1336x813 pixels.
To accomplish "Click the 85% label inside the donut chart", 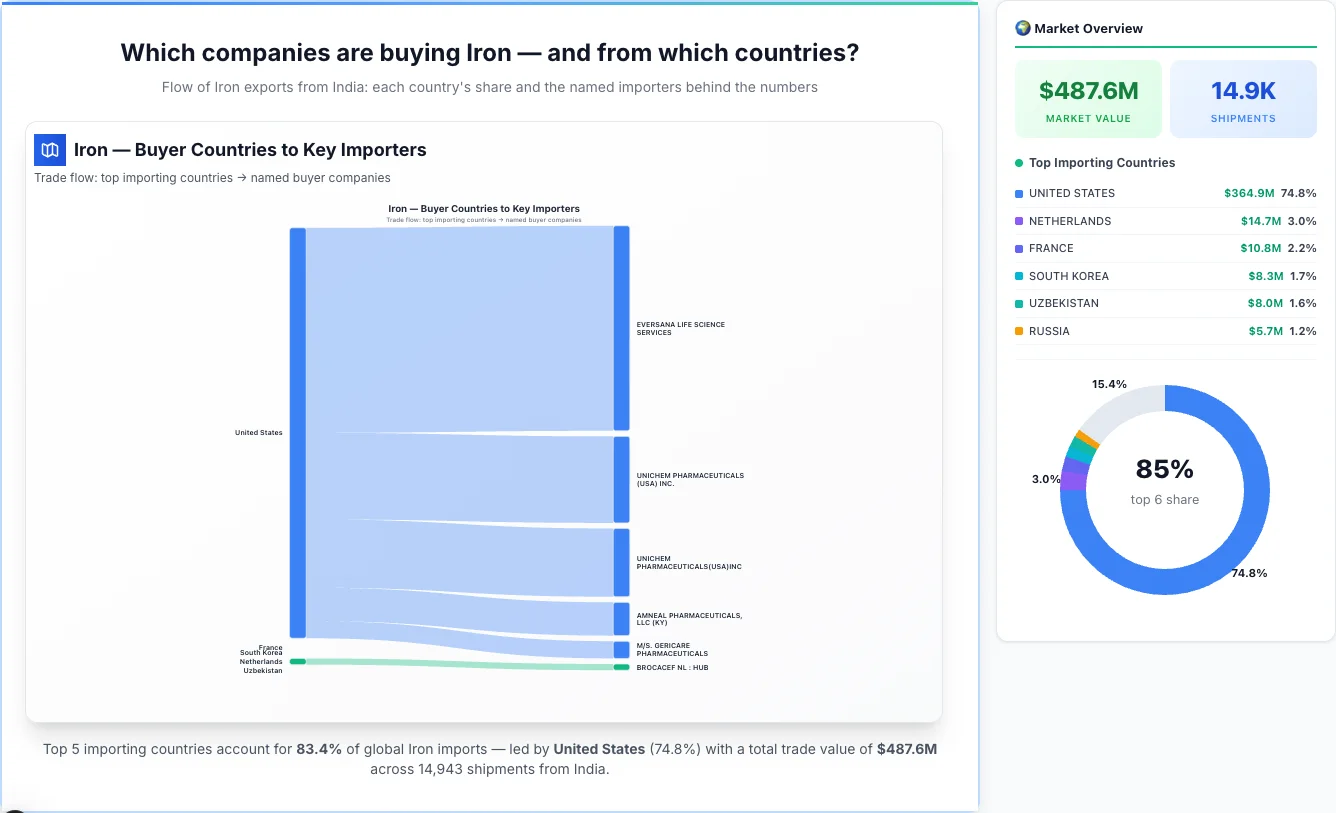I will 1164,468.
